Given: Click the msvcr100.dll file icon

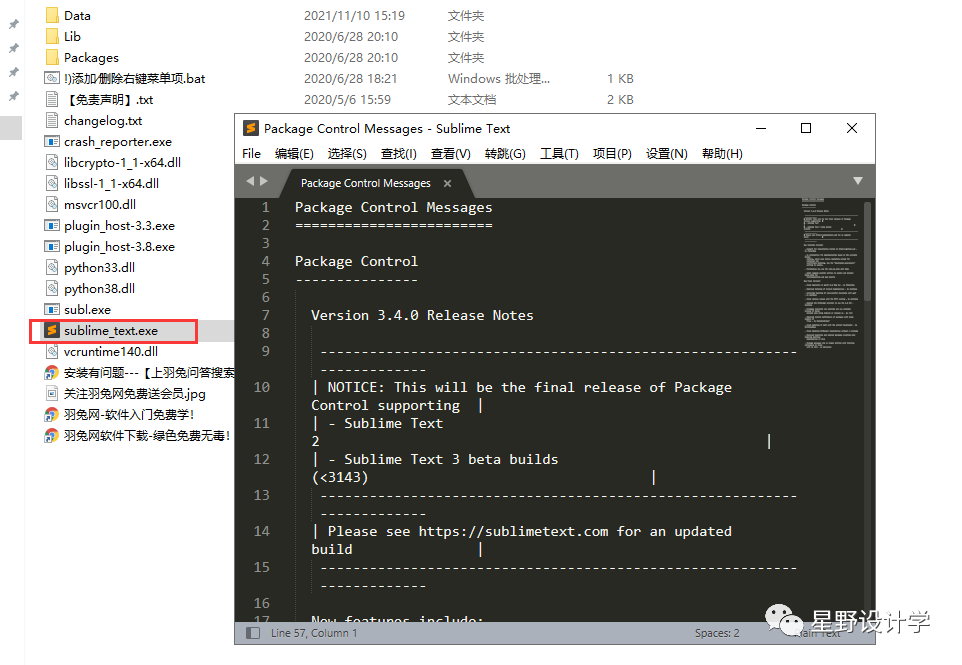Looking at the screenshot, I should (52, 204).
